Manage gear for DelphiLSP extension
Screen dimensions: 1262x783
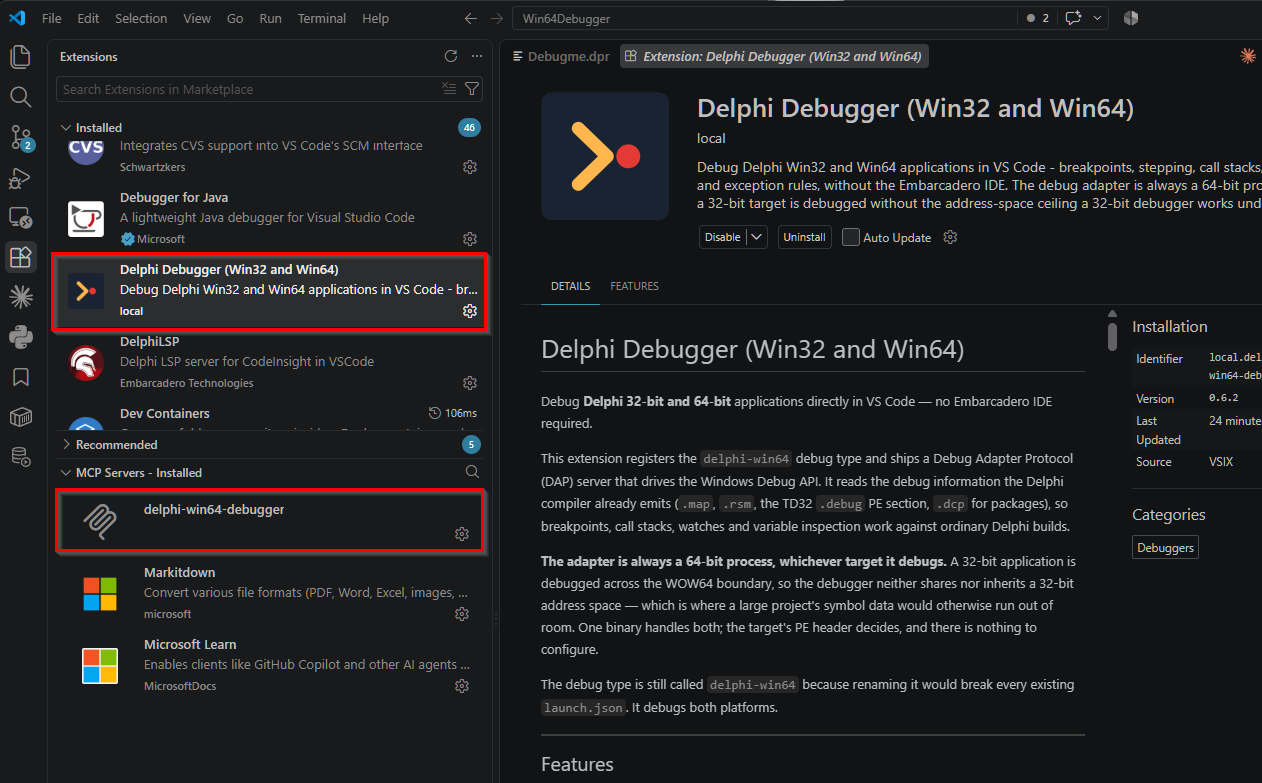tap(470, 383)
